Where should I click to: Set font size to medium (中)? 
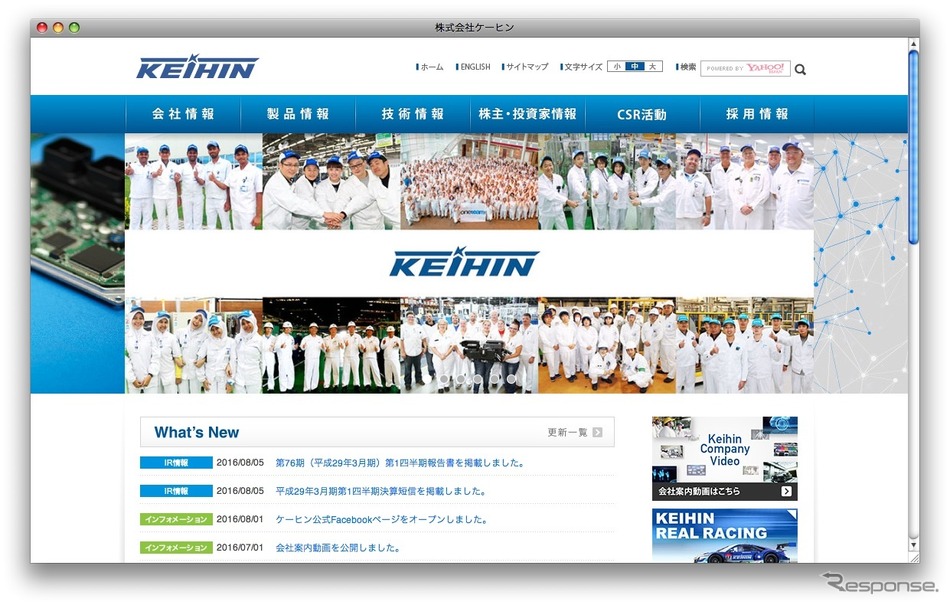(634, 67)
